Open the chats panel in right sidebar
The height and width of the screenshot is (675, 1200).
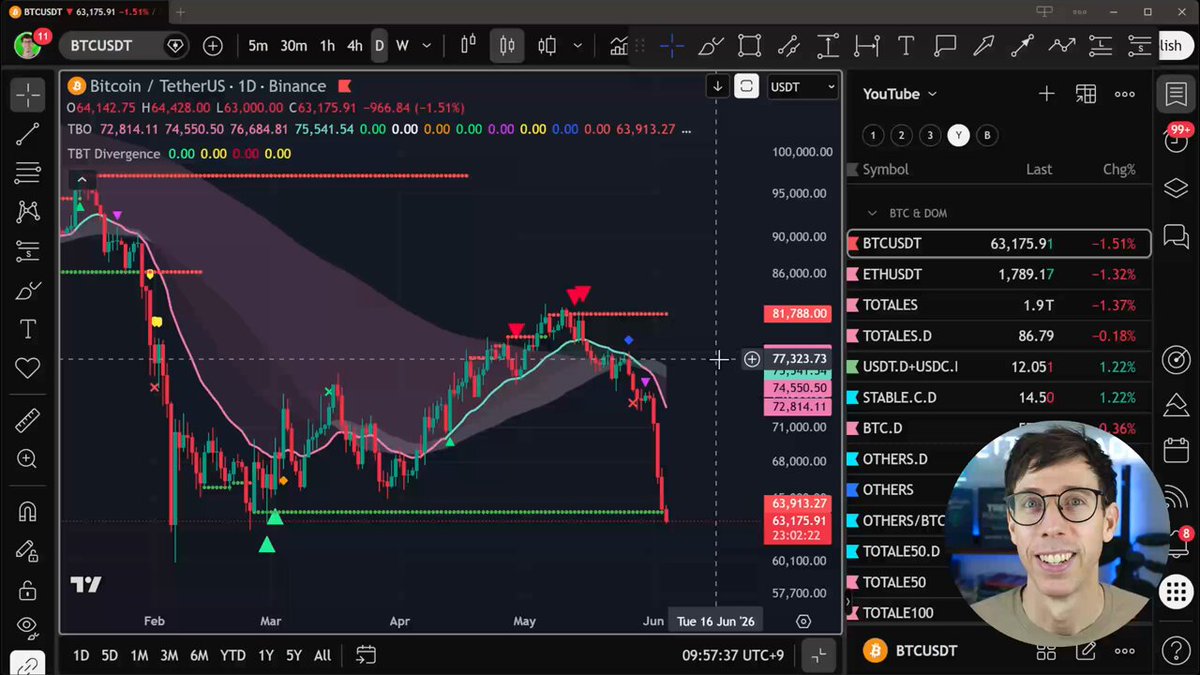[1175, 236]
